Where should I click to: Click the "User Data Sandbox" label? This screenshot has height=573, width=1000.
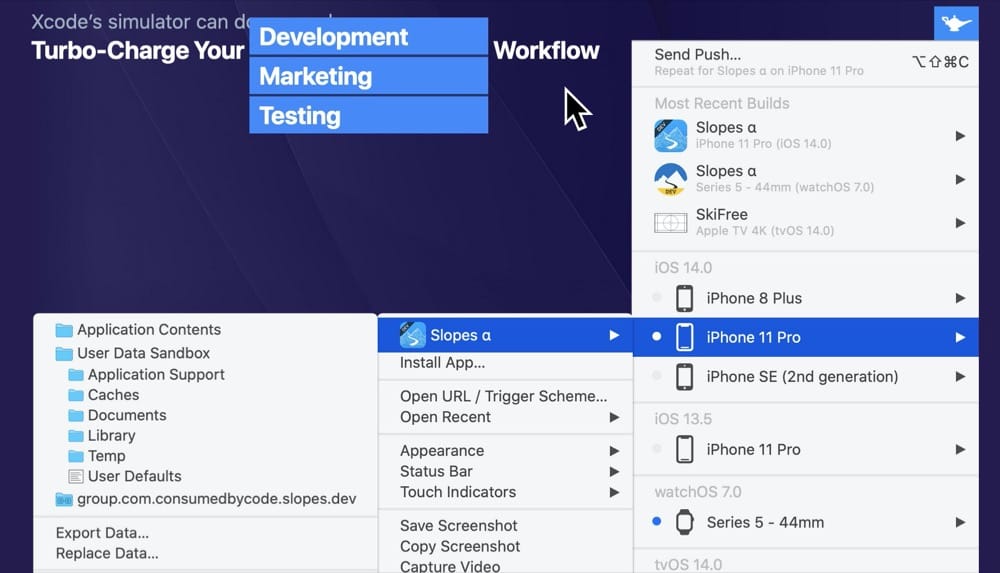[143, 353]
